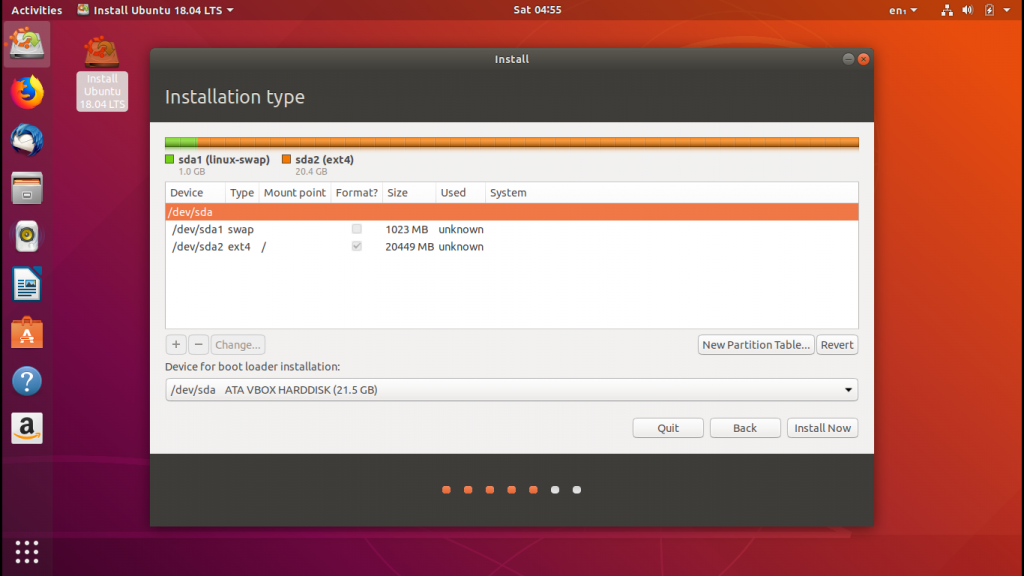Click the Change... button
Viewport: 1024px width, 576px height.
pos(238,344)
